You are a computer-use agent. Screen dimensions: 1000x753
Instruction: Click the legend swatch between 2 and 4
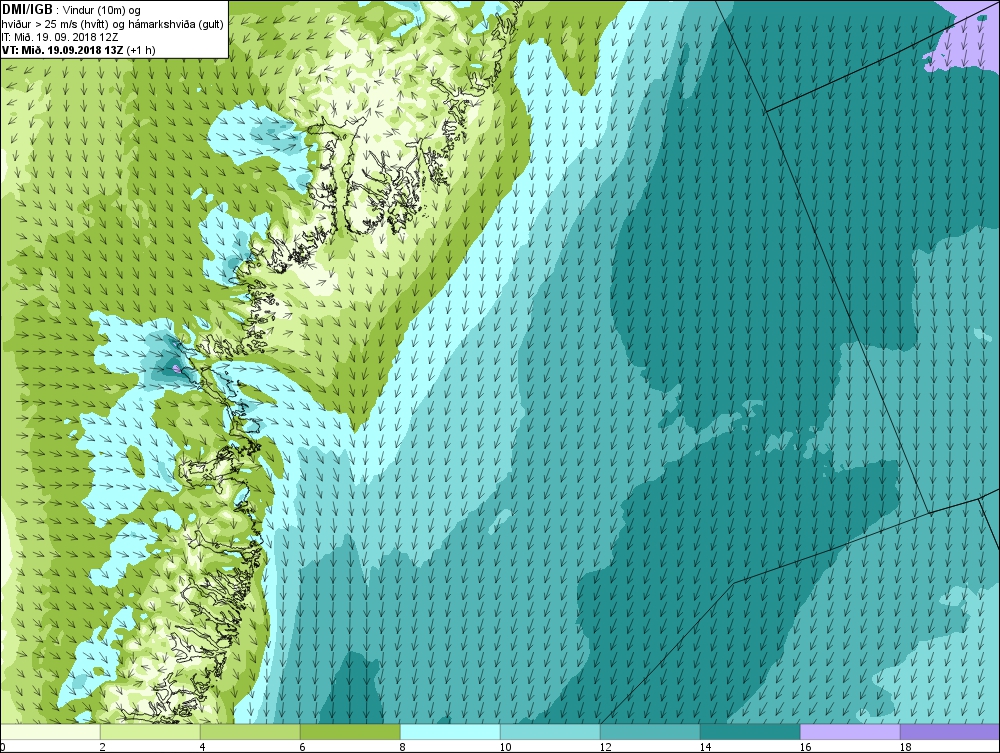pos(150,731)
